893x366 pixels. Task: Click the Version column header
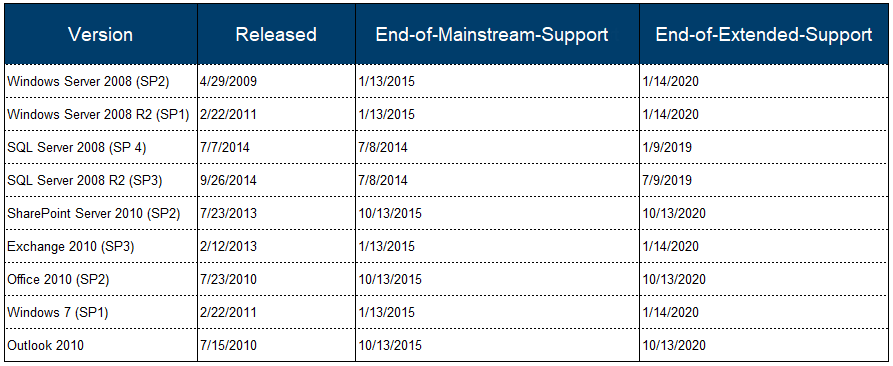click(x=101, y=35)
